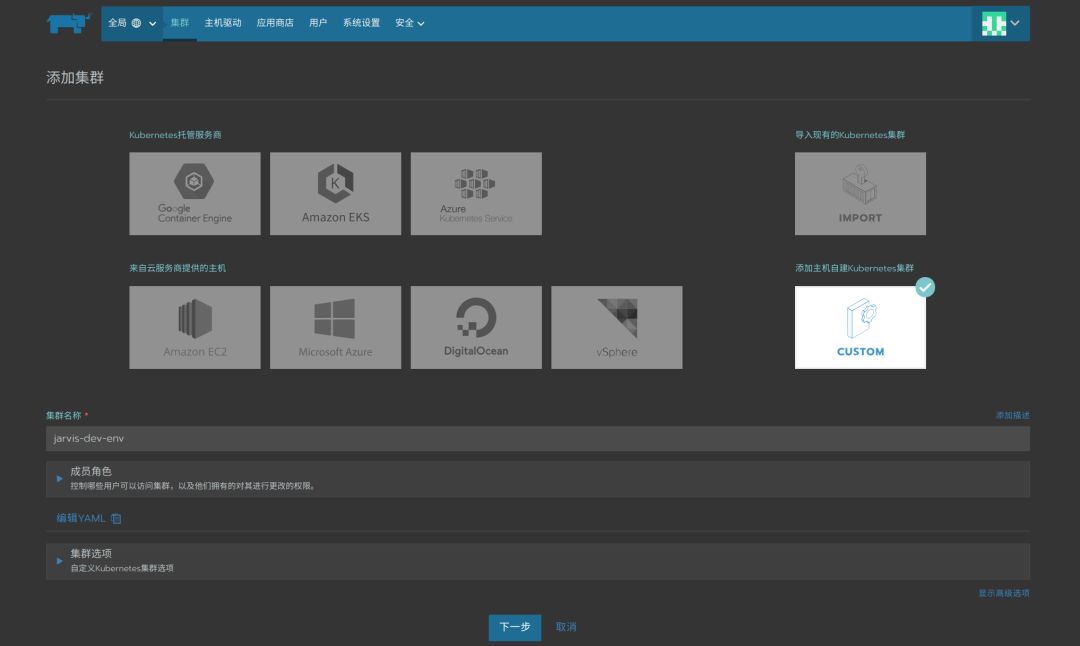1080x646 pixels.
Task: Click the 集群名称 input field
Action: tap(538, 439)
